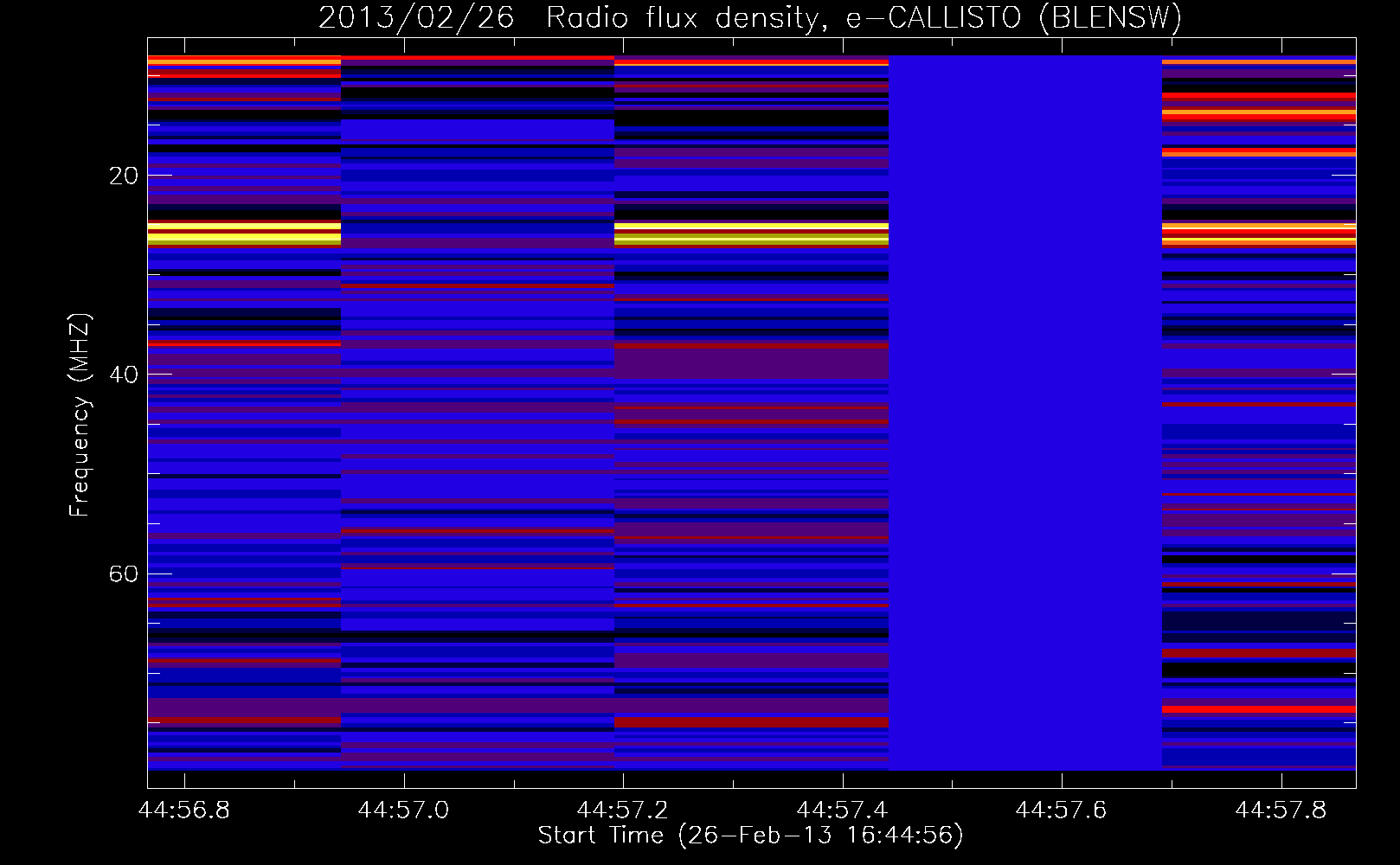Click the time tick label 44:57.6

(x=1061, y=811)
